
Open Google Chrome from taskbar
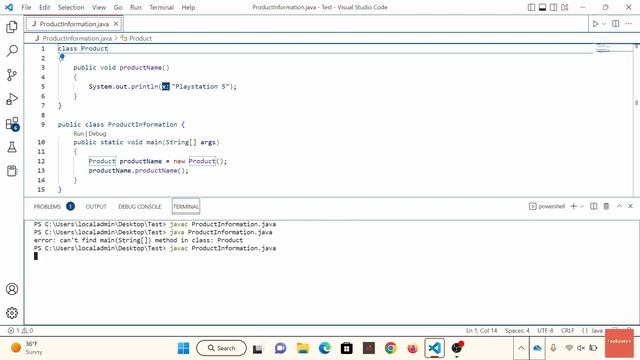click(x=391, y=348)
